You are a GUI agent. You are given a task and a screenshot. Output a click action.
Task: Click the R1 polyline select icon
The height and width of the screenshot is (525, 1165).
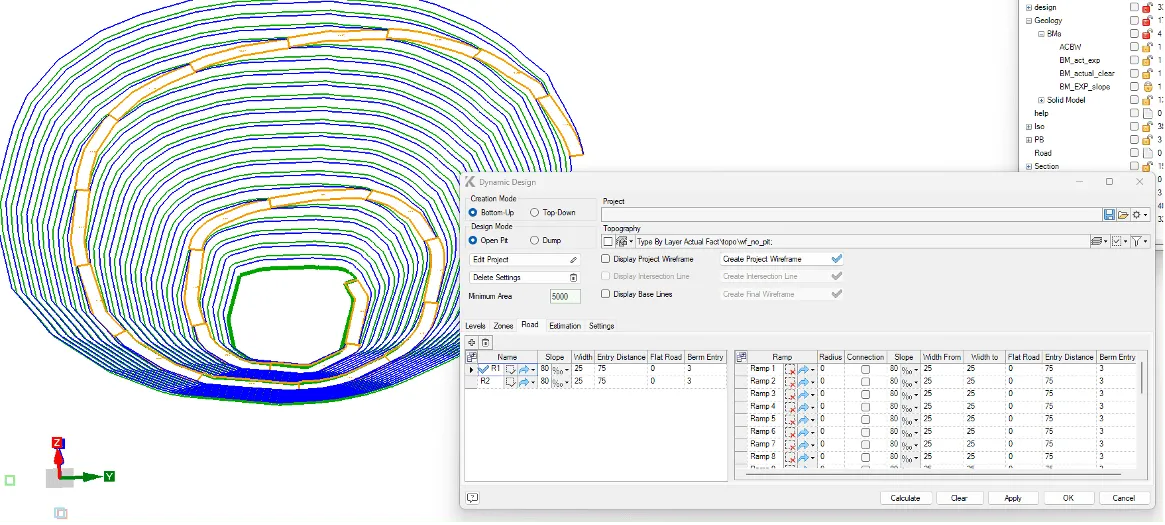pos(510,369)
